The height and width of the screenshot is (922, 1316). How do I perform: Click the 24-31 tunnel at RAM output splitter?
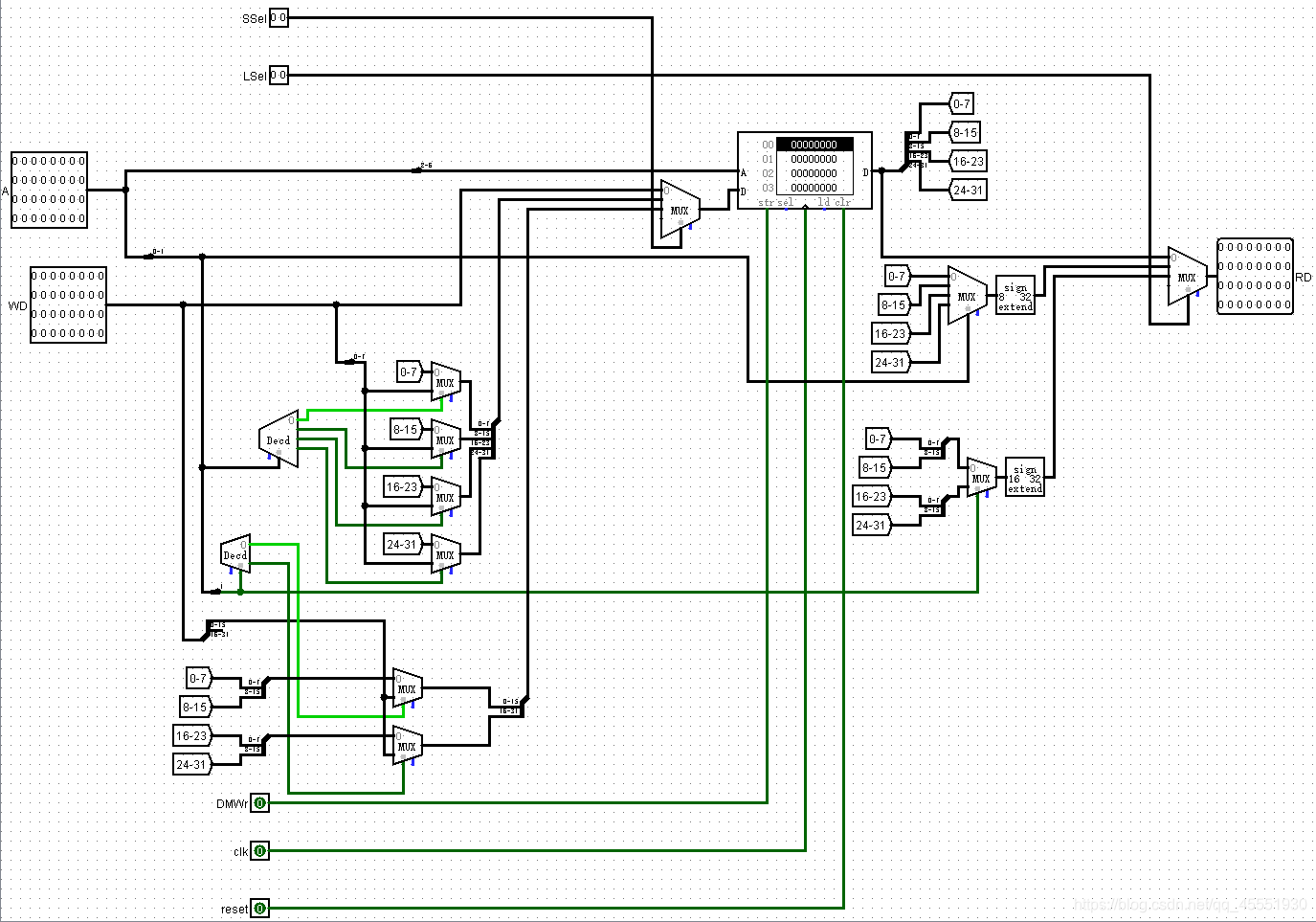click(968, 190)
